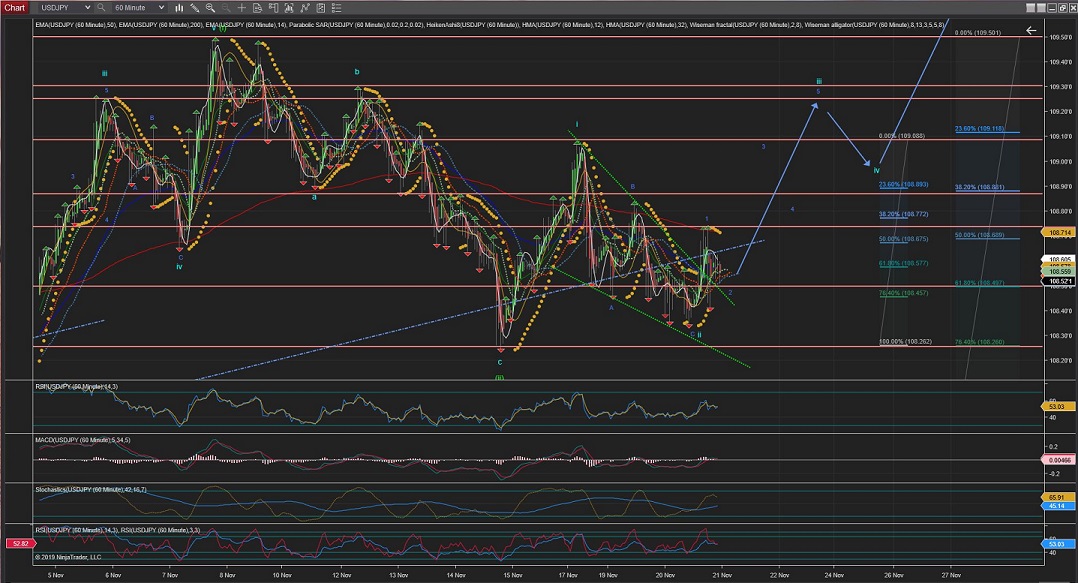
Task: Open the data box document icon
Action: (257, 8)
